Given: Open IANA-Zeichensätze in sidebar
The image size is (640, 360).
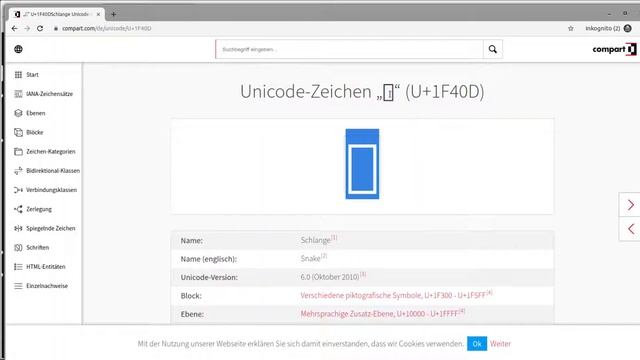Looking at the screenshot, I should (49, 94).
